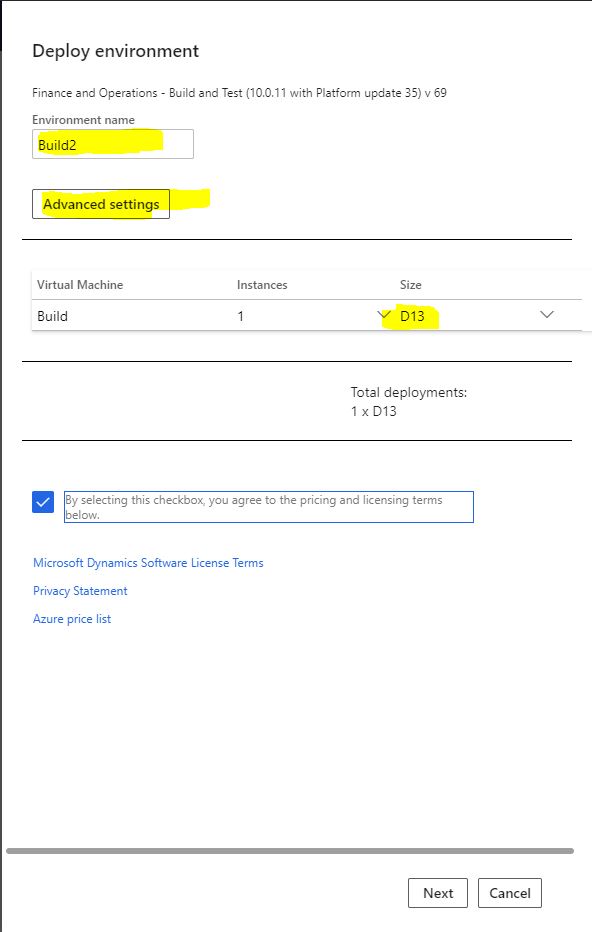Screen dimensions: 592x932
Task: Click the Total deployments summary text
Action: [x=409, y=402]
